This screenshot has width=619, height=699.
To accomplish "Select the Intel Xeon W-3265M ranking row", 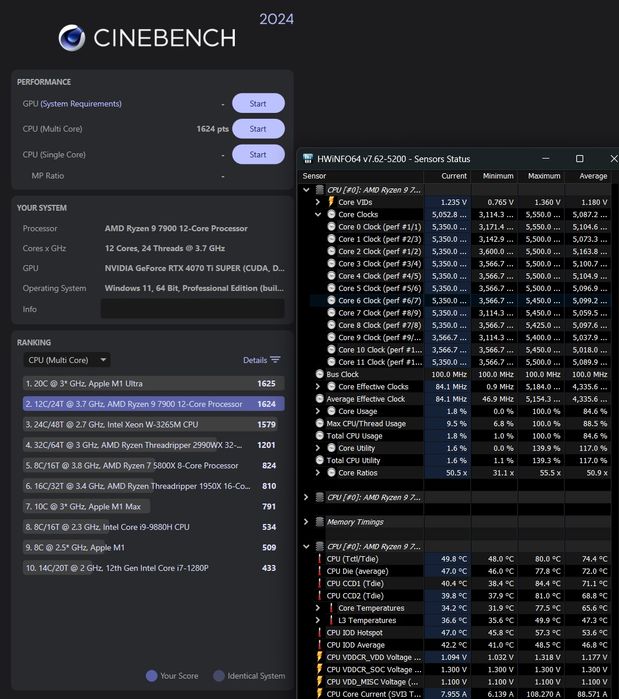I will (153, 424).
